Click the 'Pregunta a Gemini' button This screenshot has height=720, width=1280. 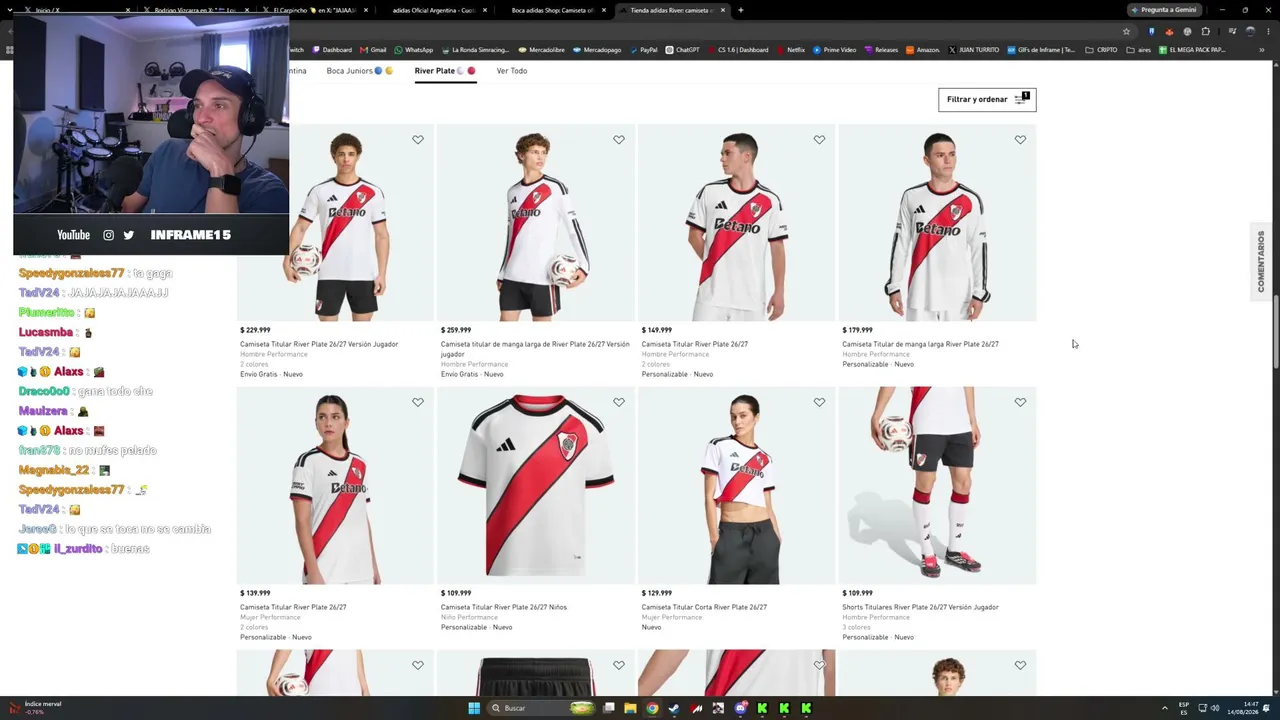pyautogui.click(x=1164, y=10)
